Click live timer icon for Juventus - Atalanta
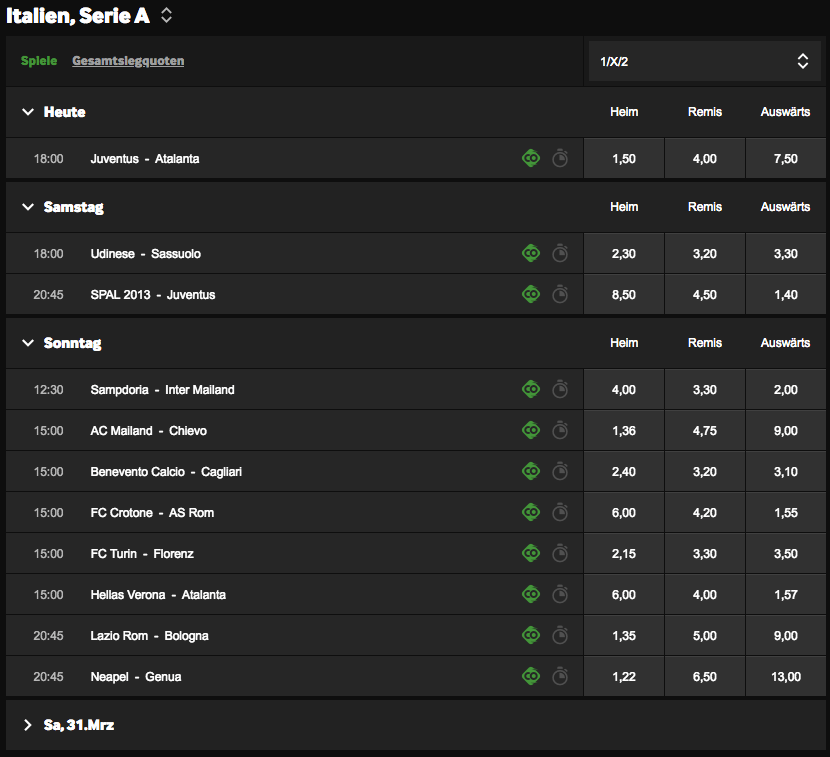Screen dimensions: 830x757 pyautogui.click(x=560, y=158)
